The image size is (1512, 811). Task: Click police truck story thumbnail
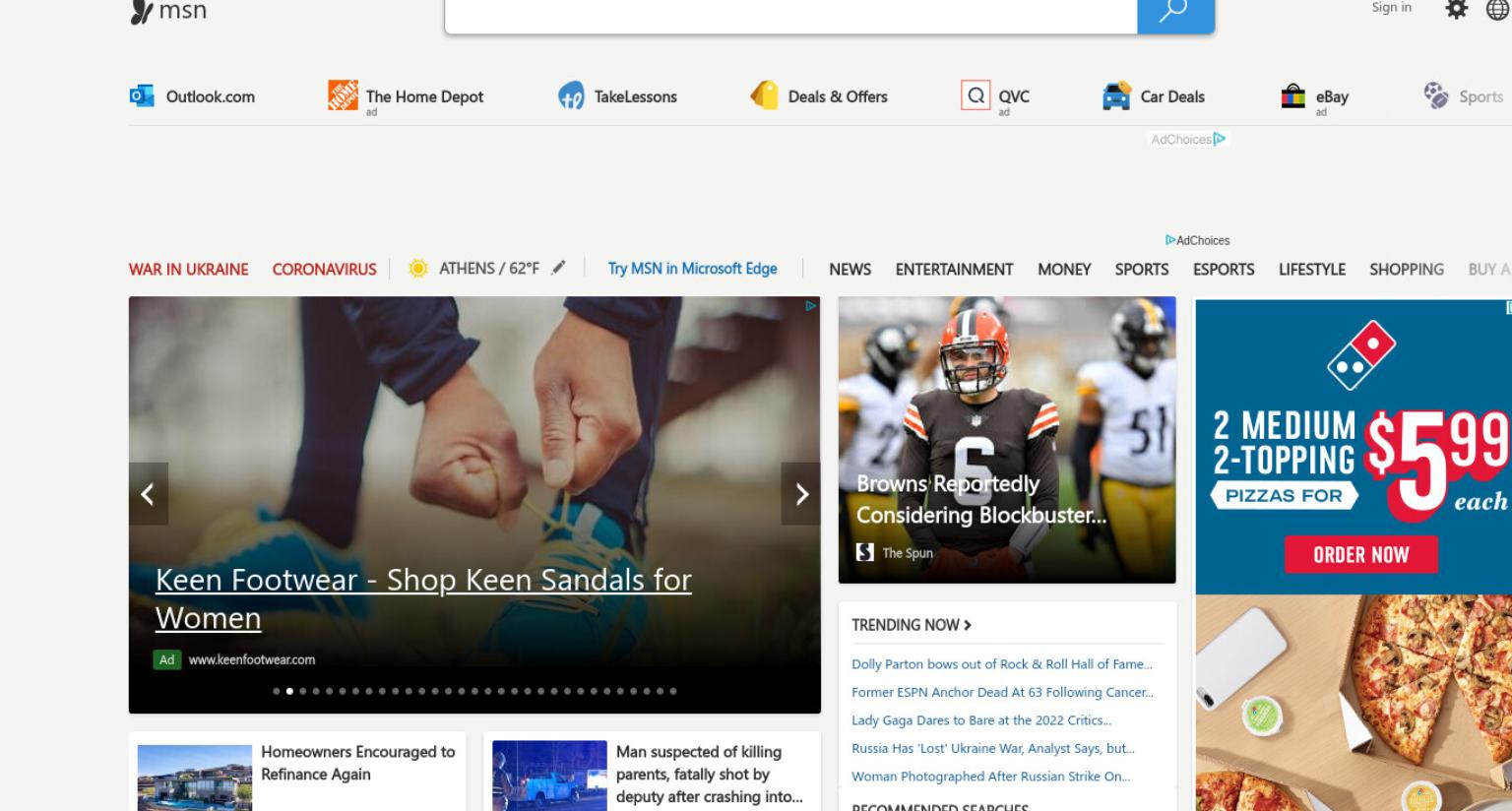click(549, 776)
